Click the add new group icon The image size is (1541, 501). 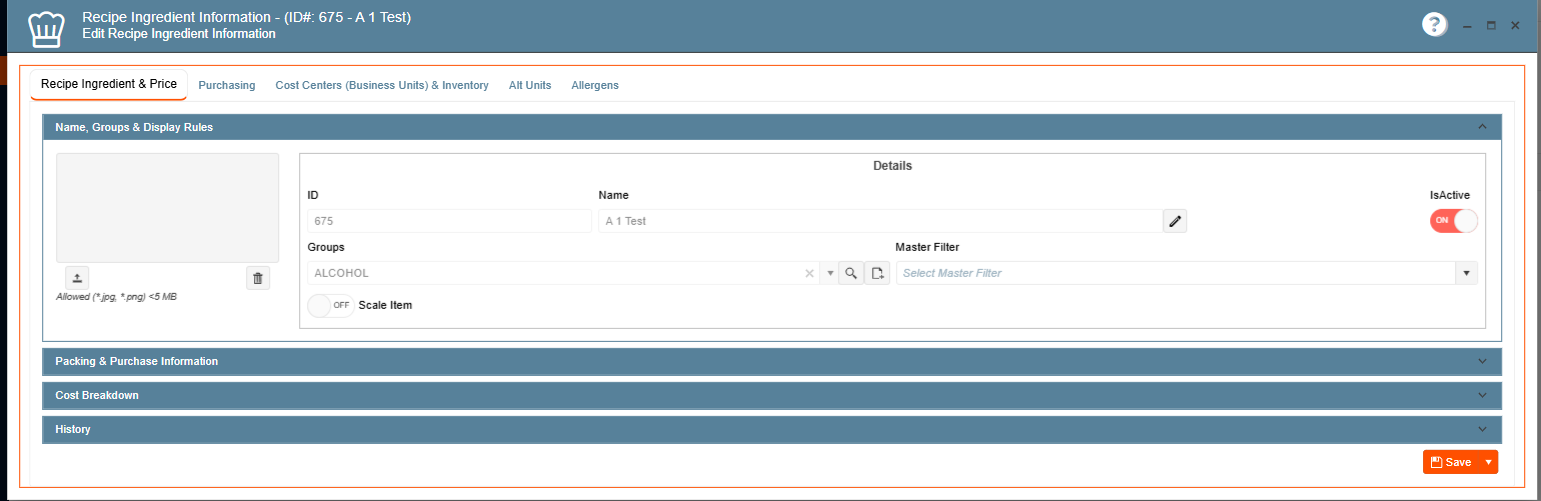click(877, 273)
